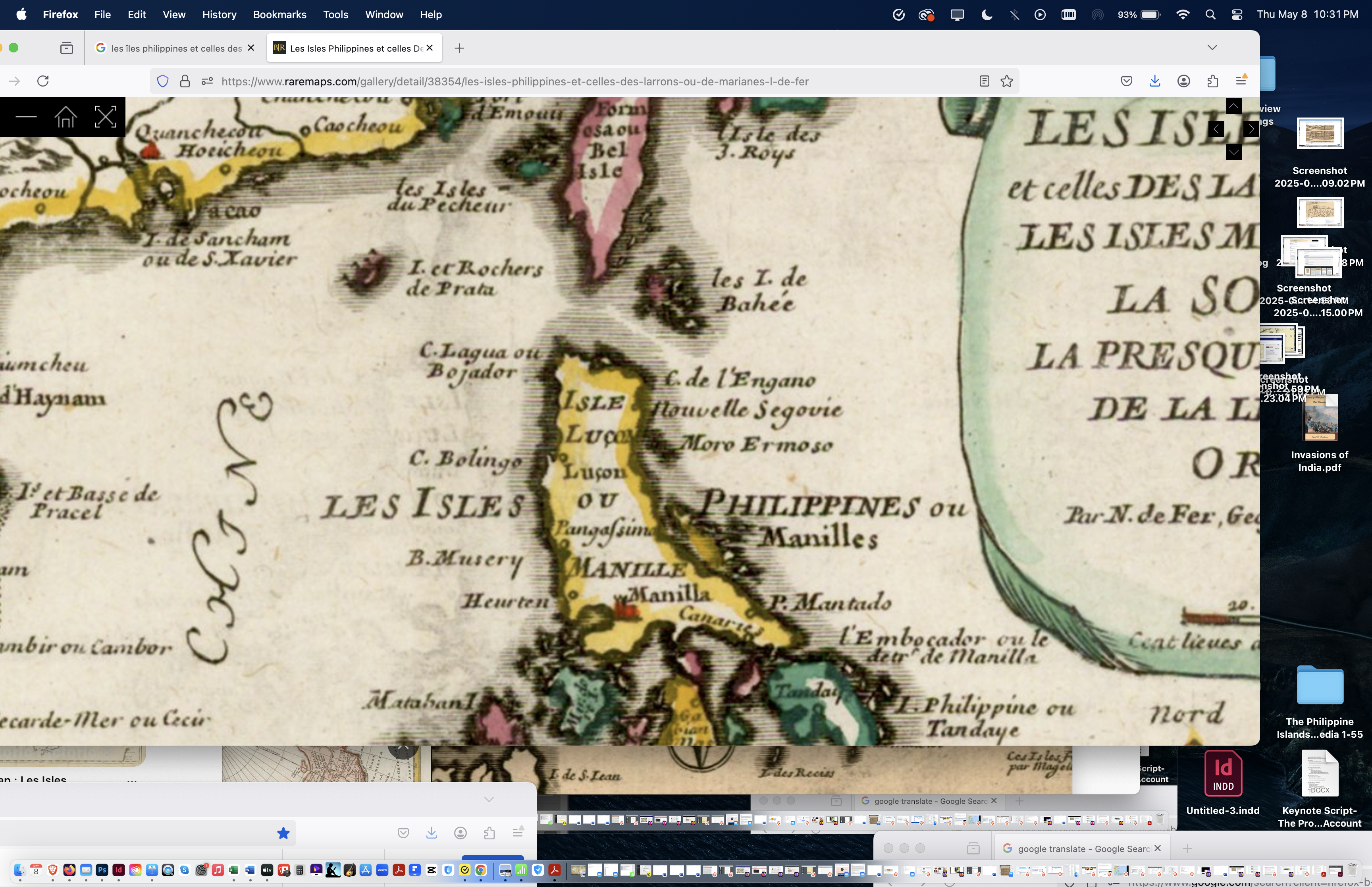Add new tab in bottom-right background window
The width and height of the screenshot is (1372, 887).
tap(1187, 848)
